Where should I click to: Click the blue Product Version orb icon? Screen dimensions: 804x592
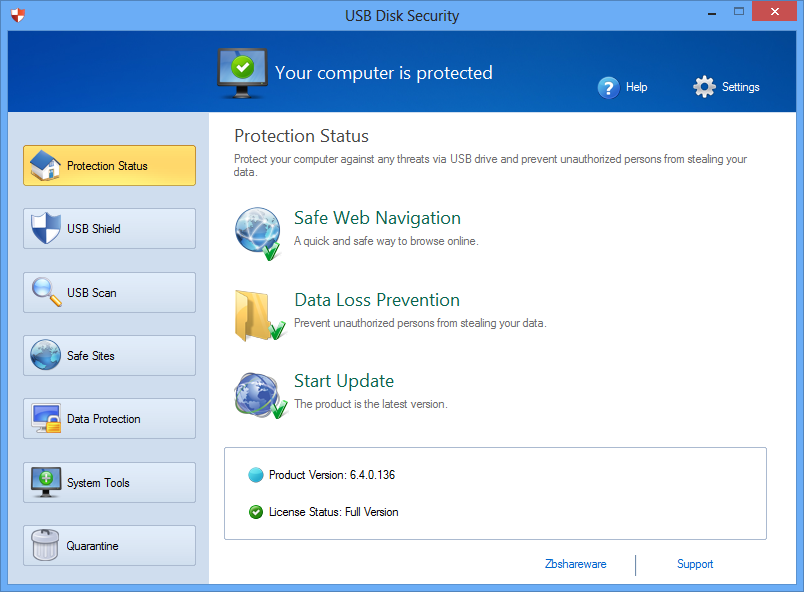point(256,475)
